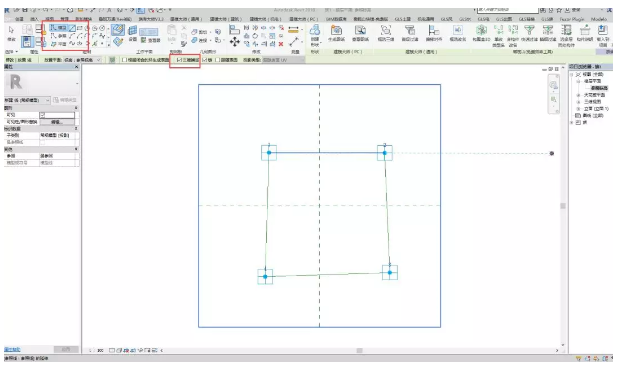Select the Rectangle draw tool

tap(80, 28)
